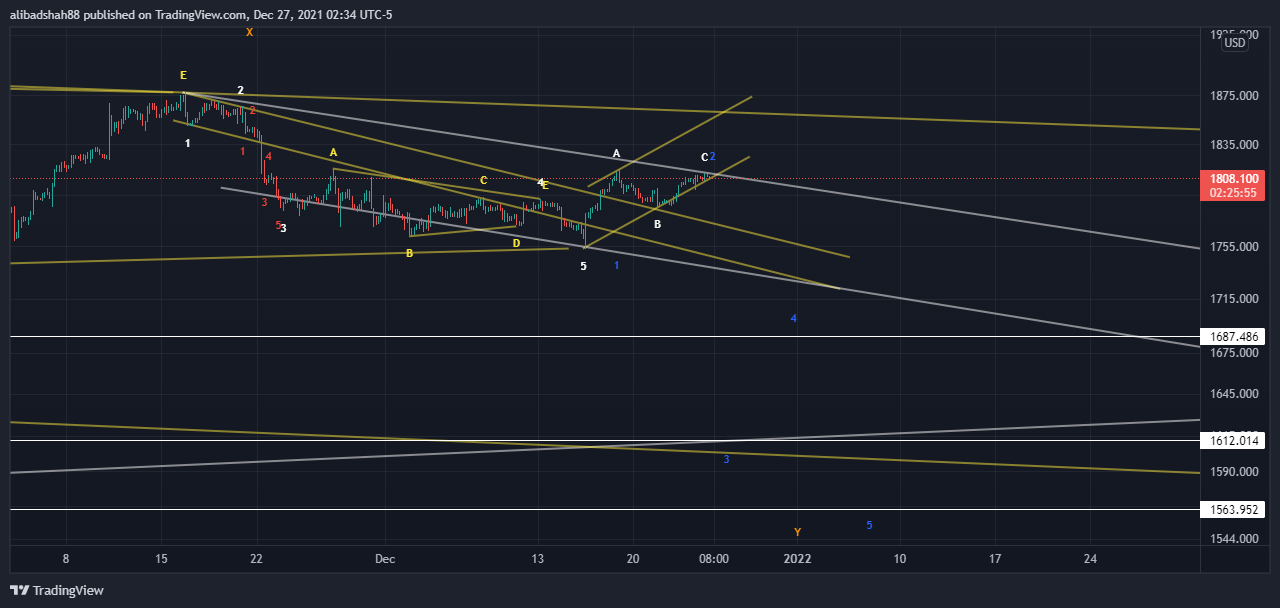Click the 1590.000 price axis label
Screen dimensions: 1280x608
click(1233, 472)
